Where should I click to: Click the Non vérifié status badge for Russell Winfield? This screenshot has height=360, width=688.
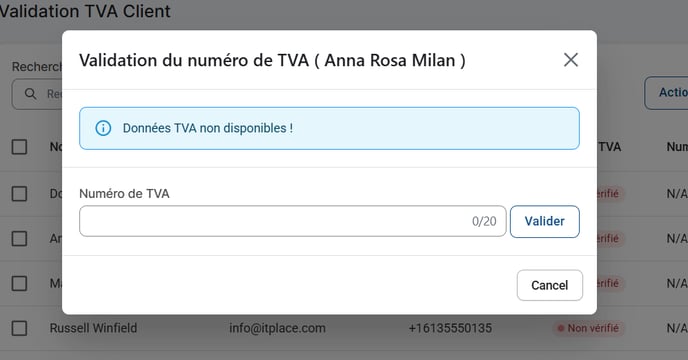(588, 328)
